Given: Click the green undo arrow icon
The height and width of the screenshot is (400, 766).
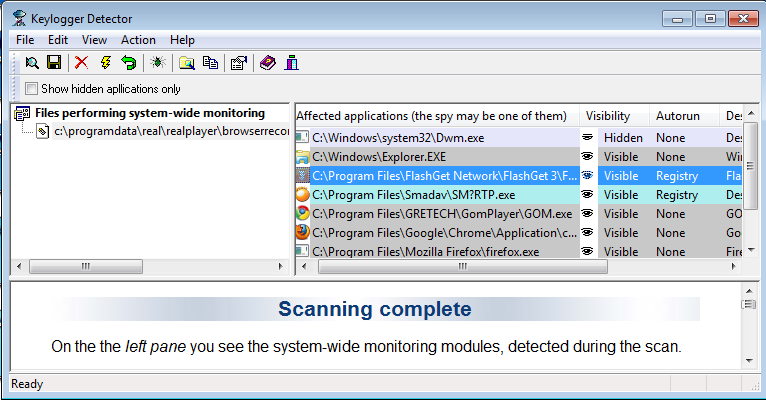Looking at the screenshot, I should pos(129,63).
